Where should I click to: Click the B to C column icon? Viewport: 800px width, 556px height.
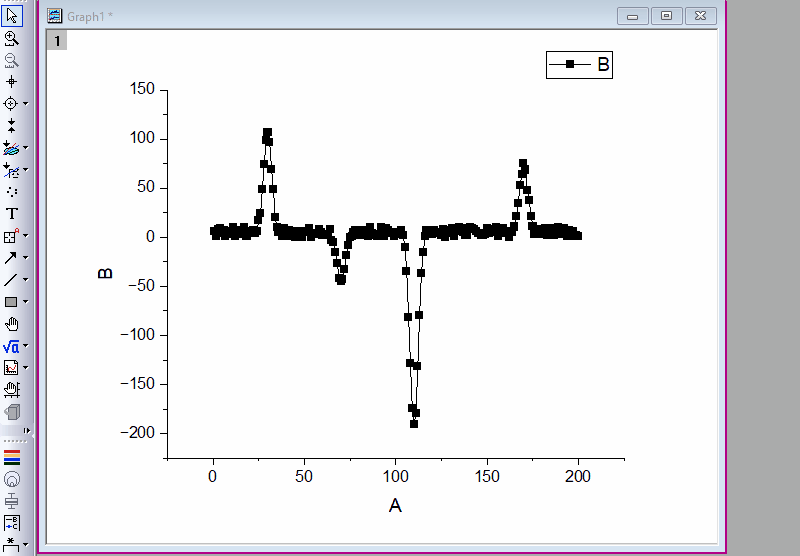[x=11, y=523]
